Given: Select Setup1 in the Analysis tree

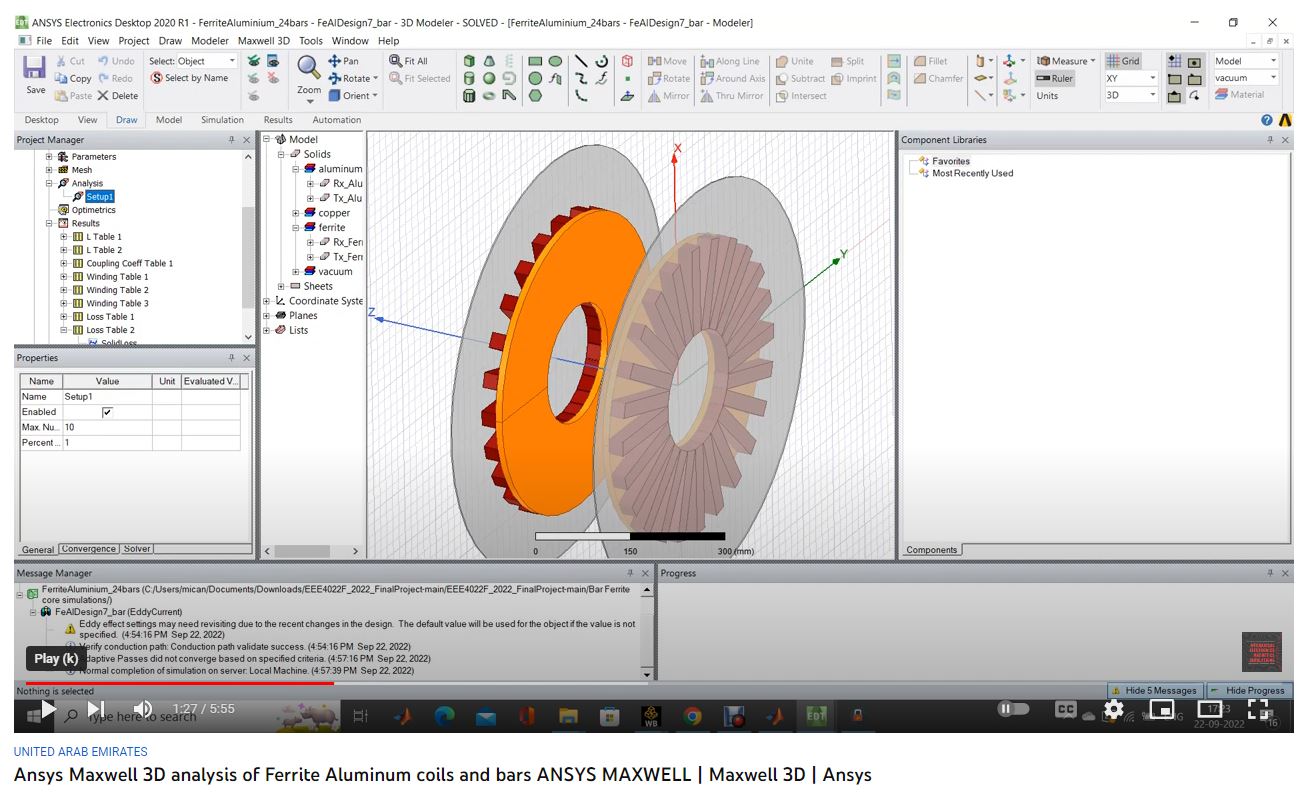Looking at the screenshot, I should 99,197.
